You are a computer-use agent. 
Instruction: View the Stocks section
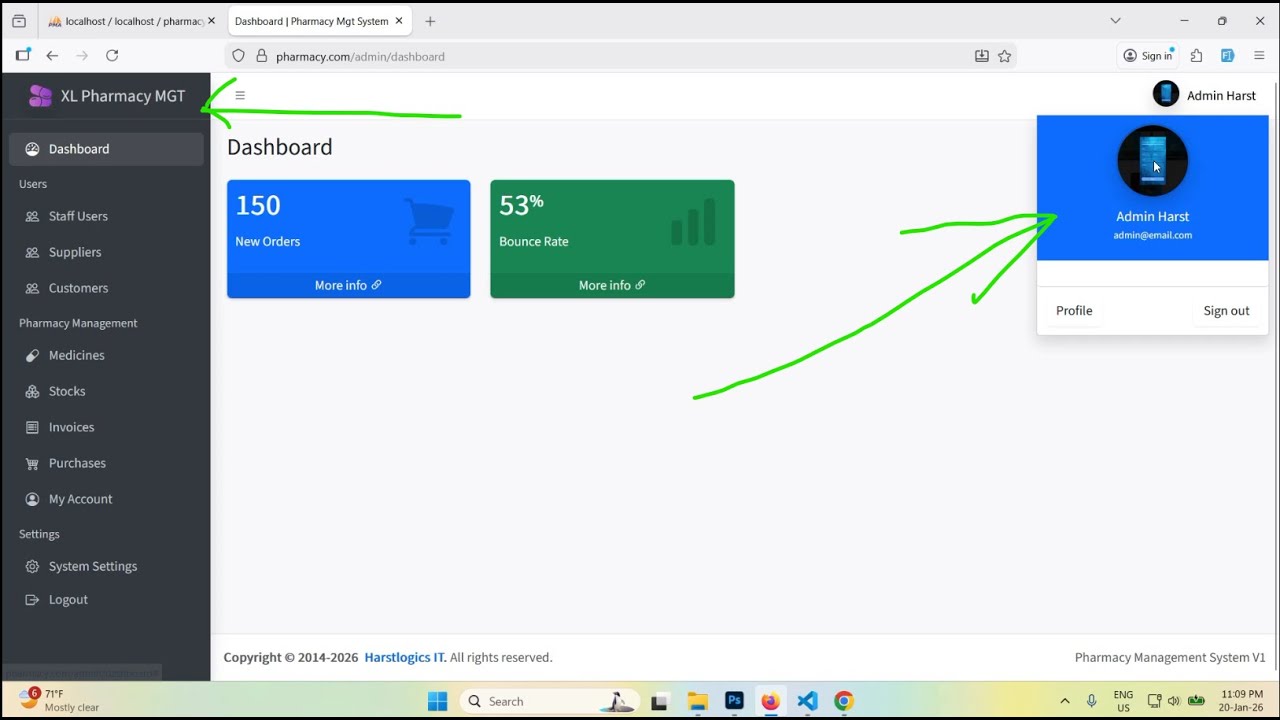tap(106, 391)
